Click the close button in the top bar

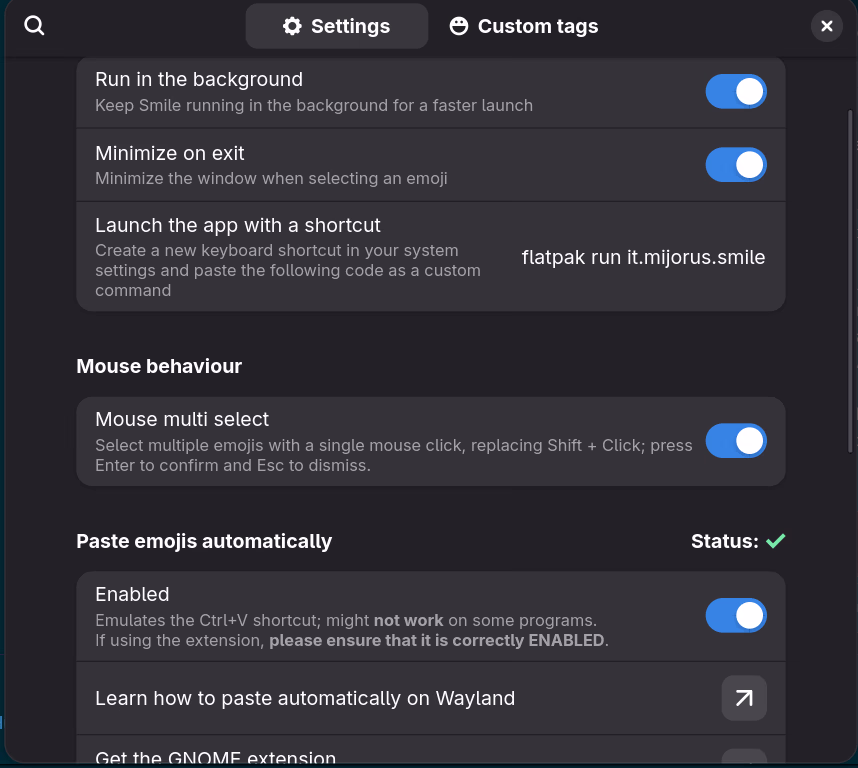point(826,26)
